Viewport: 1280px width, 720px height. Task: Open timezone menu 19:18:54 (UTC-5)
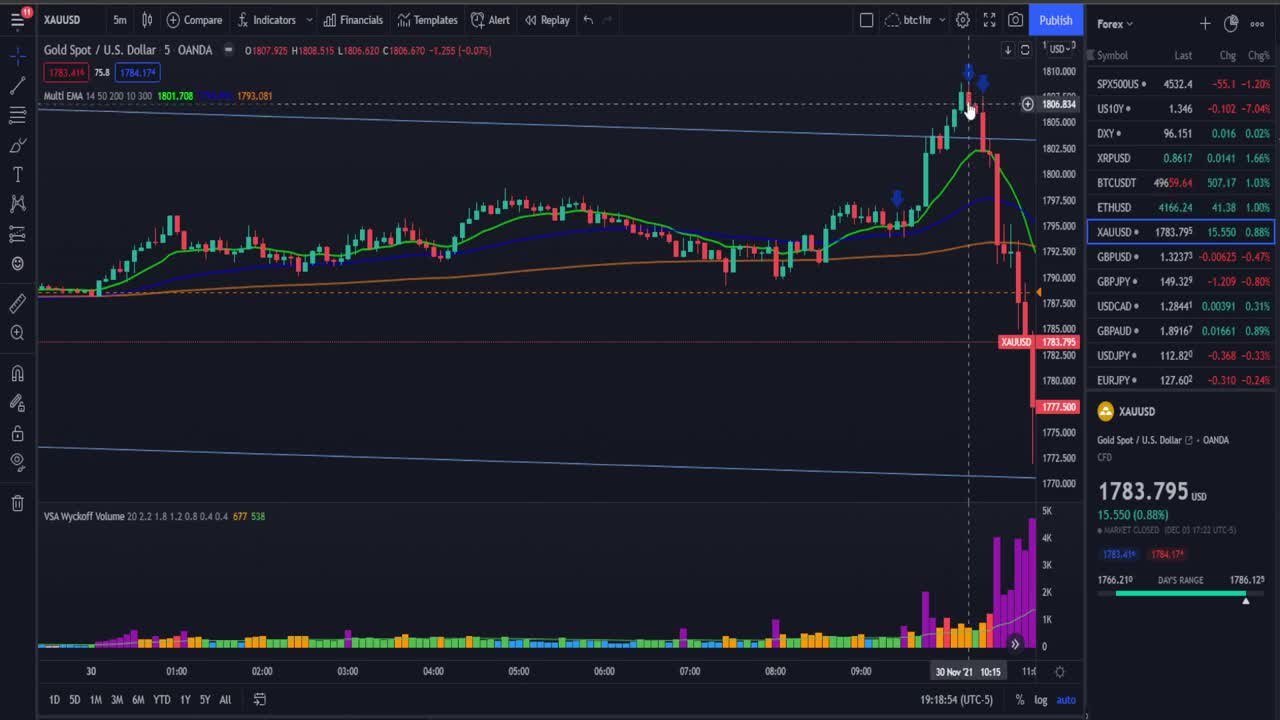click(x=956, y=700)
